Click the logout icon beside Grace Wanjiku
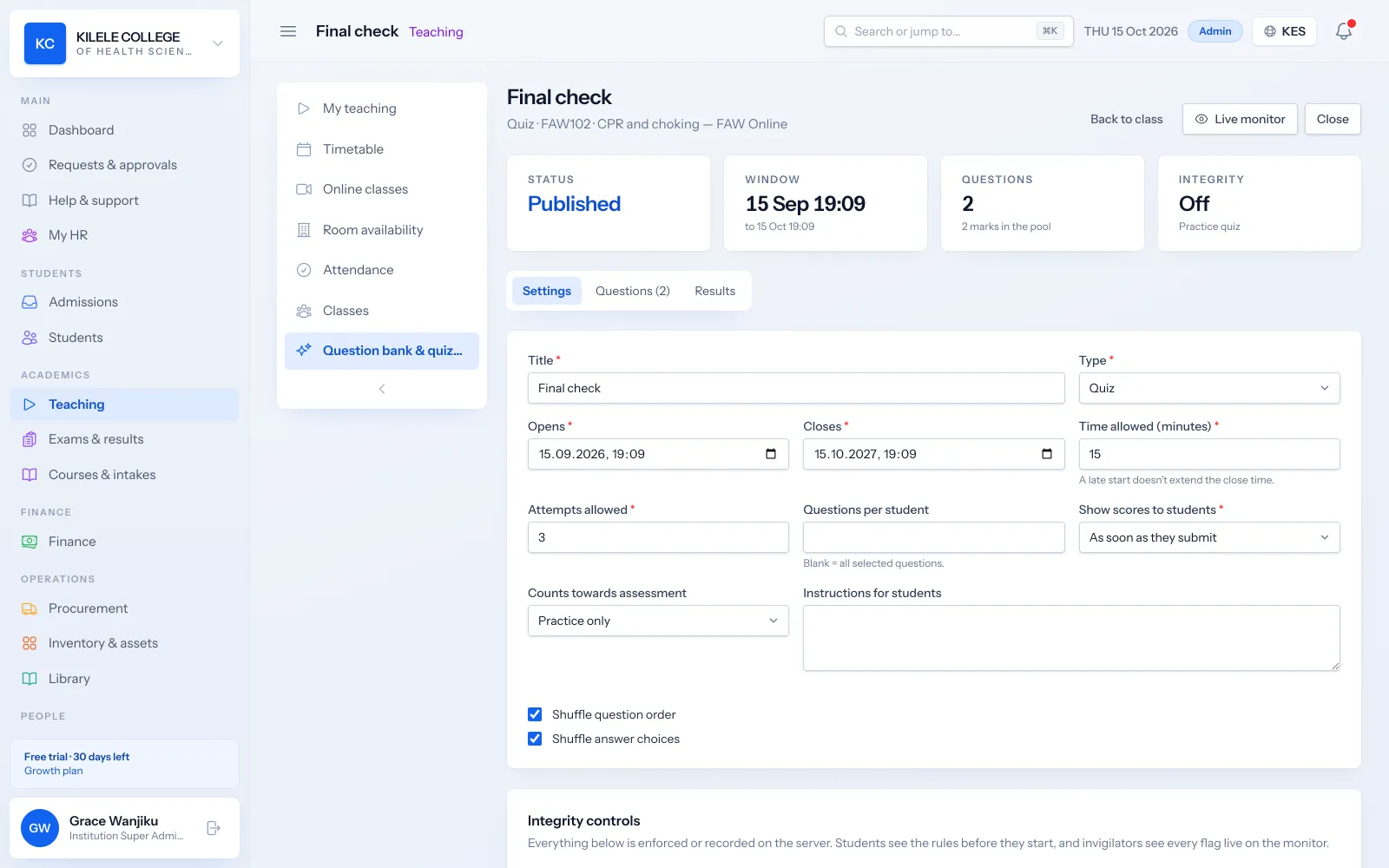 point(214,828)
